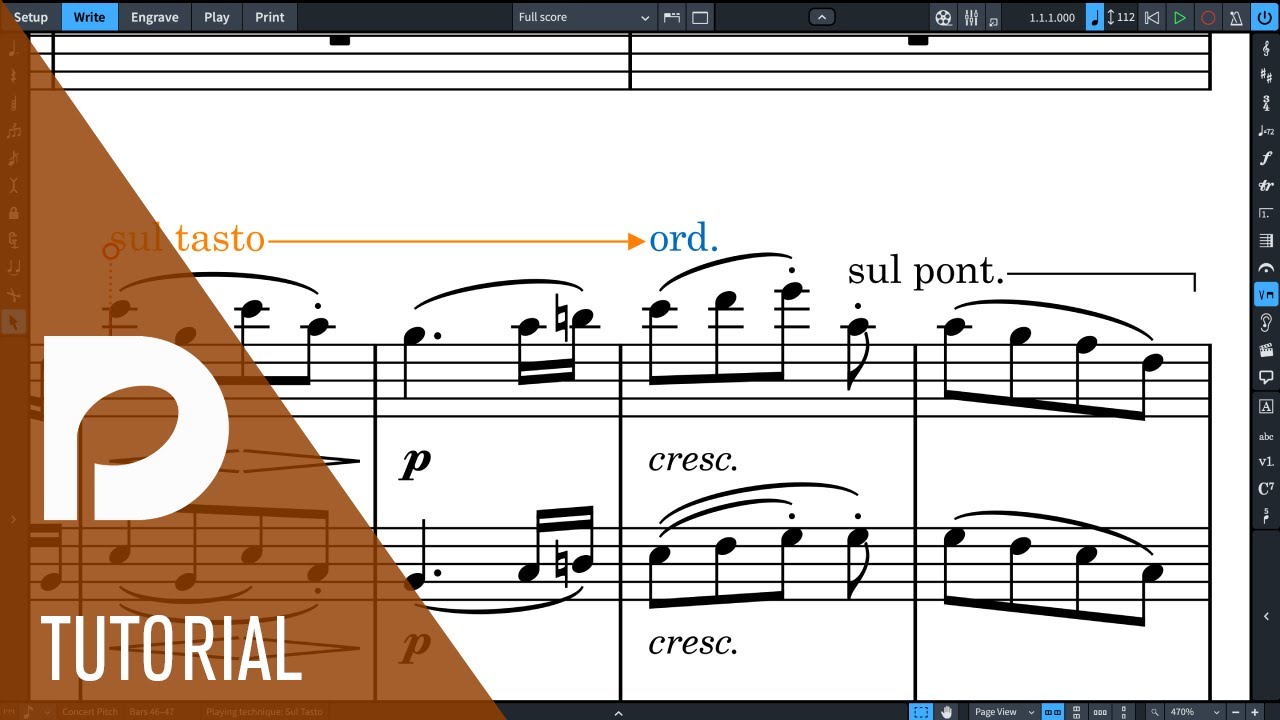This screenshot has width=1280, height=720.
Task: Switch to the Setup mode tab
Action: click(x=30, y=17)
